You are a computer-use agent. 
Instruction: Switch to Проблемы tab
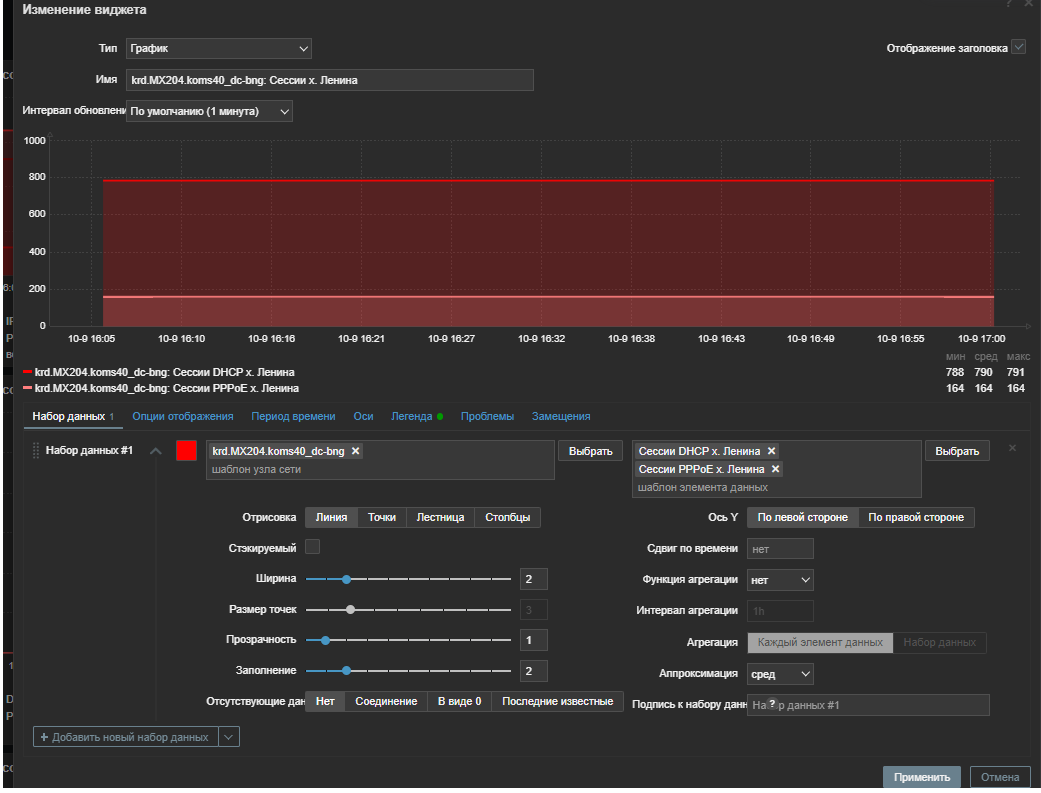(x=487, y=416)
